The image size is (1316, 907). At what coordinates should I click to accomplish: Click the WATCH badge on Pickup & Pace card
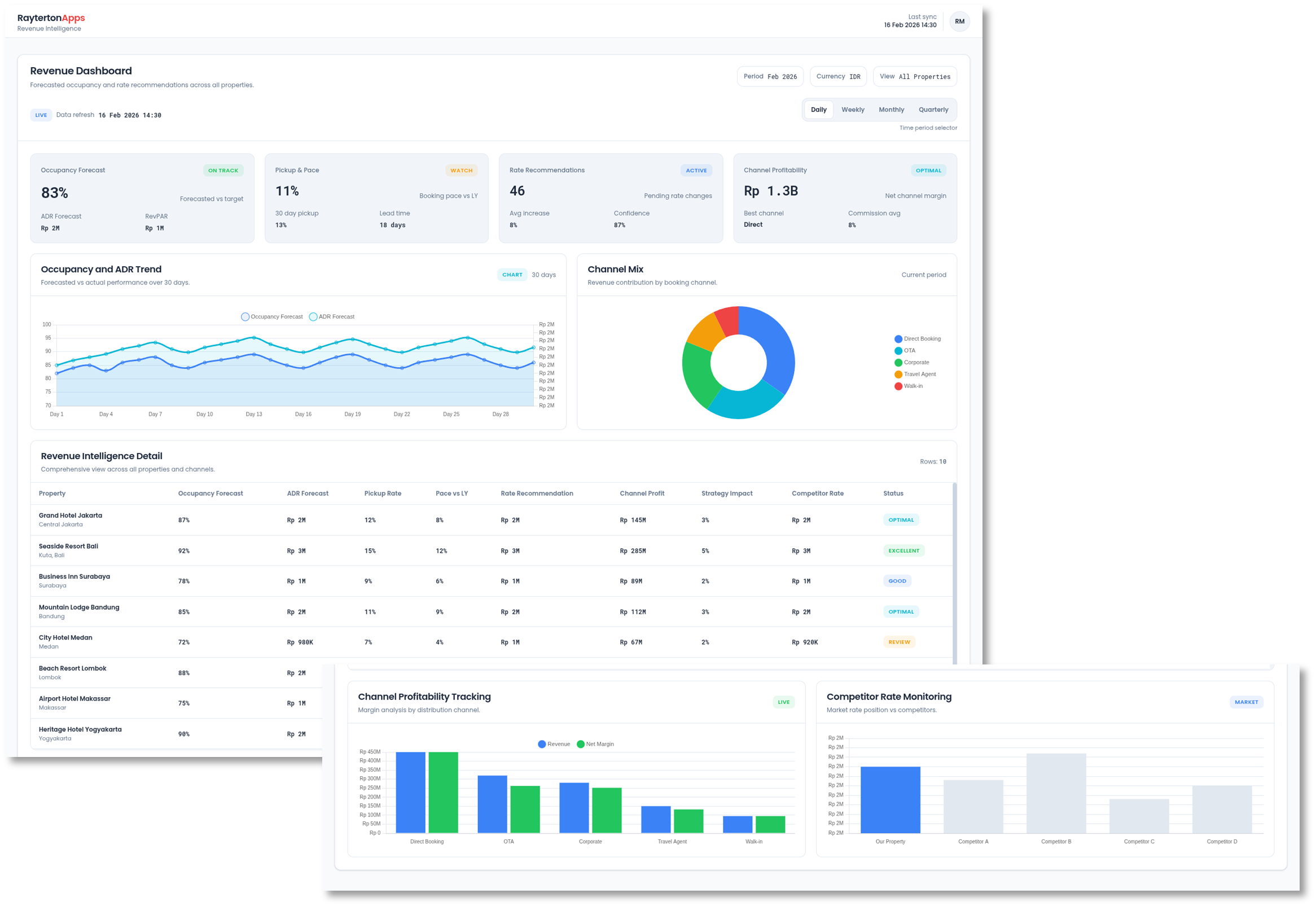(461, 170)
